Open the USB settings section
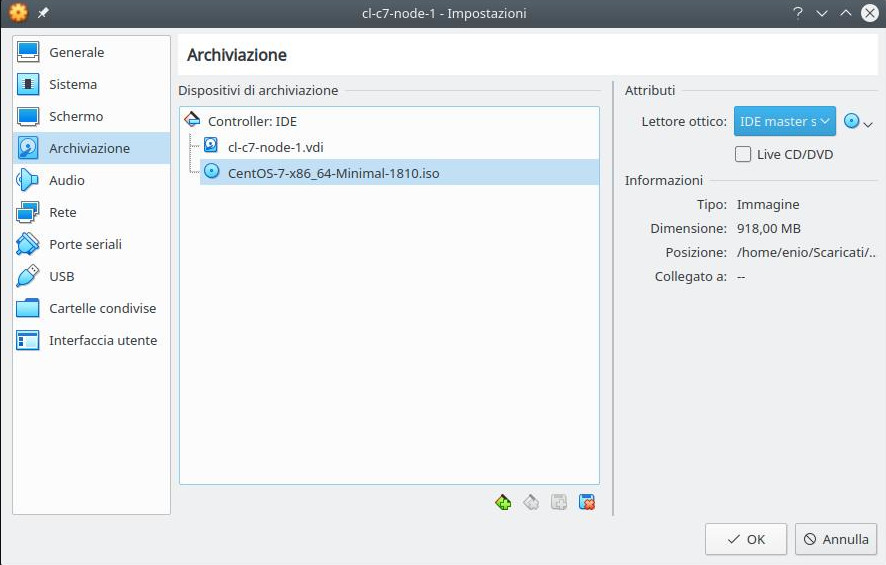 tap(61, 276)
